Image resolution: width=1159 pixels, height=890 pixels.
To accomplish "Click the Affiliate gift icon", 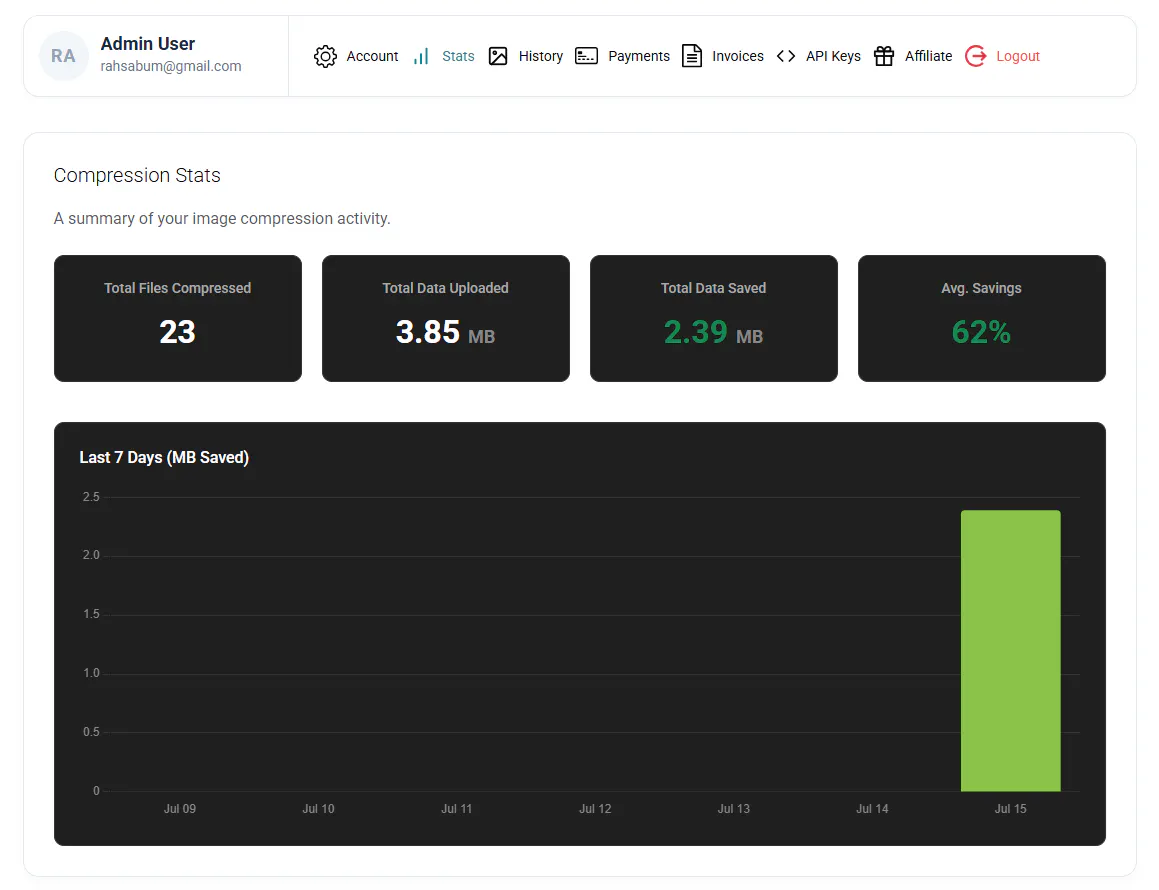I will (x=884, y=56).
